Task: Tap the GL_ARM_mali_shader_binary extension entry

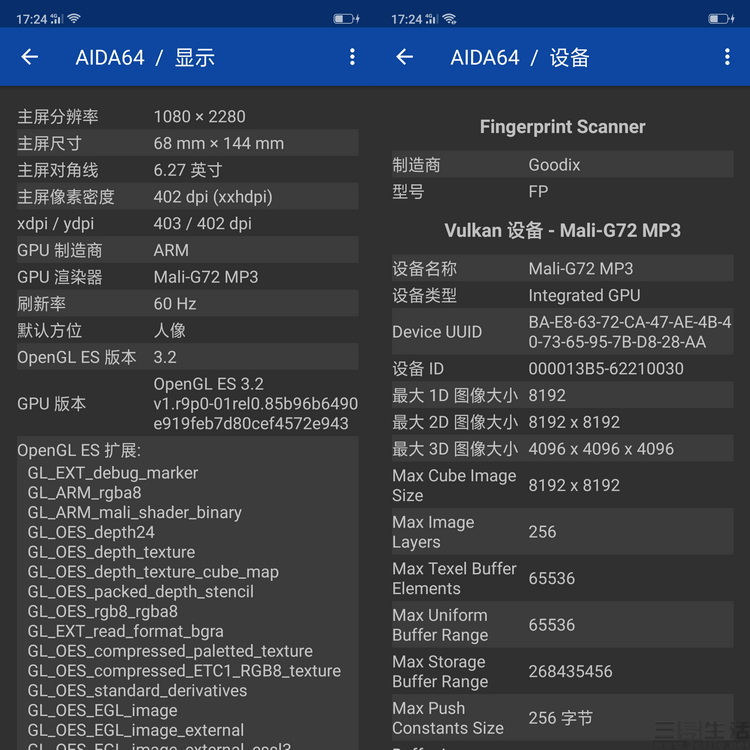Action: click(135, 512)
